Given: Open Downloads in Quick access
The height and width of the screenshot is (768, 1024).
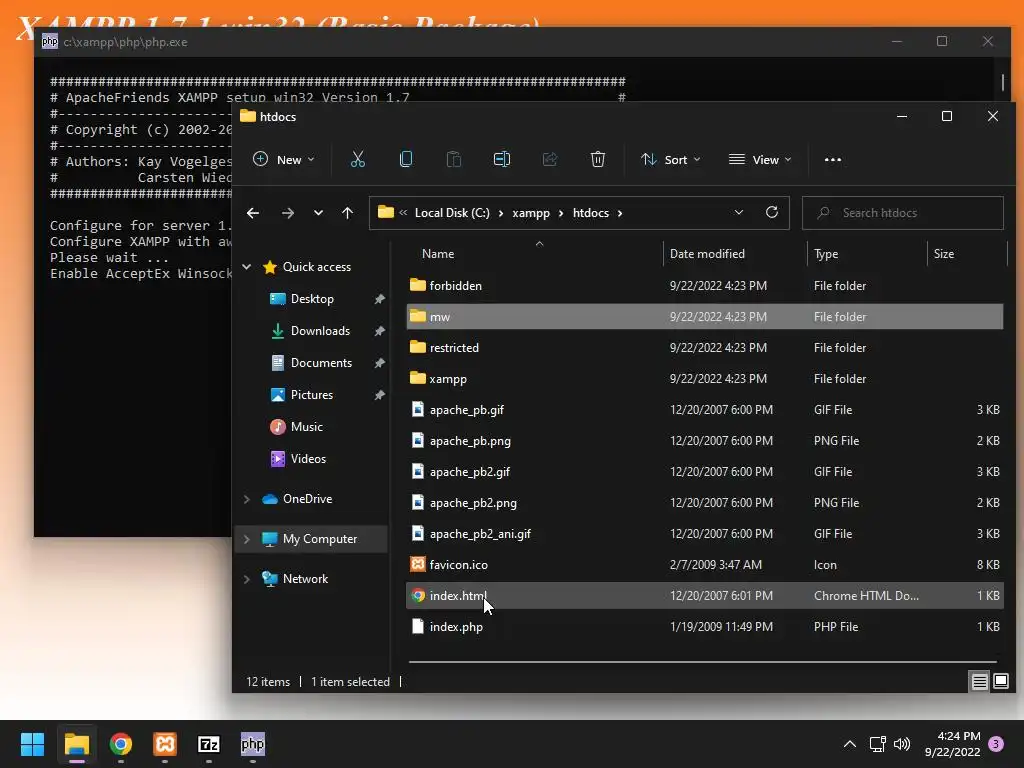Looking at the screenshot, I should (320, 330).
